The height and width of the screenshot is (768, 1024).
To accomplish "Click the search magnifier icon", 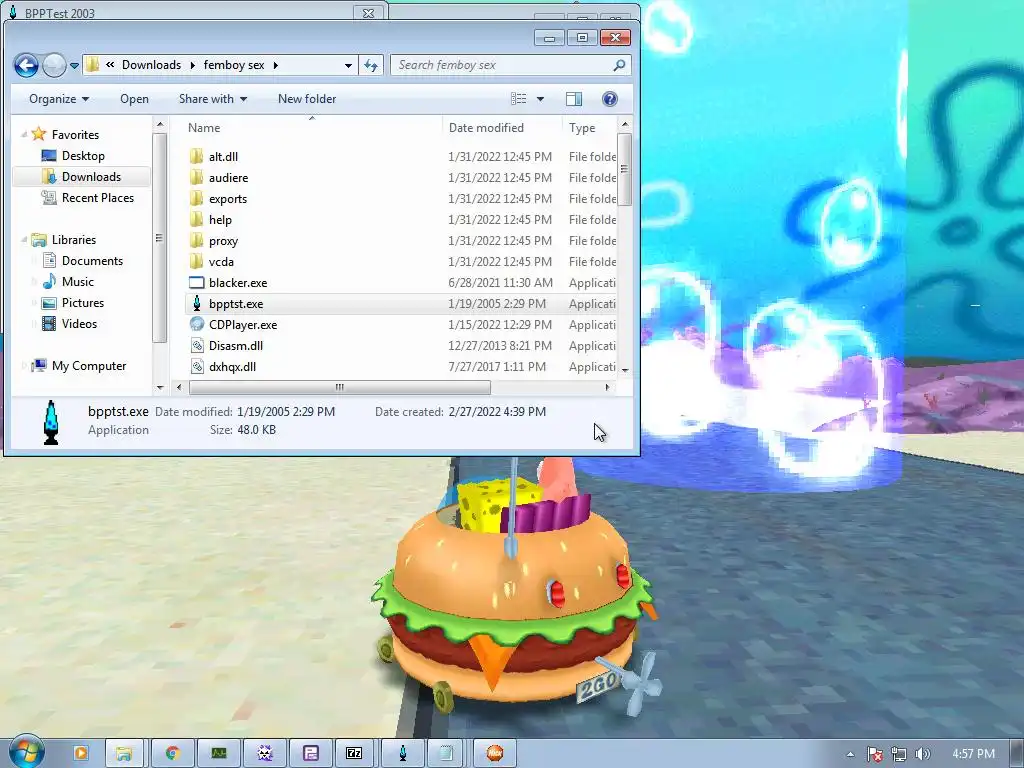I will [x=619, y=65].
